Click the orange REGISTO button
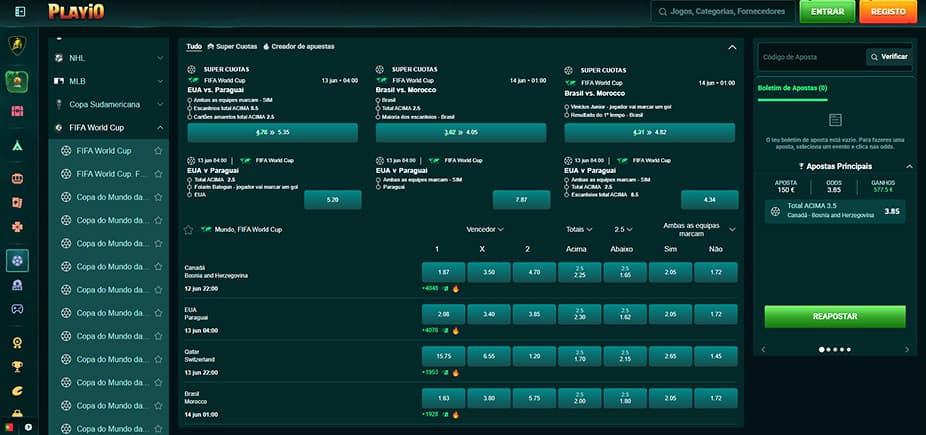This screenshot has height=435, width=926. point(888,12)
